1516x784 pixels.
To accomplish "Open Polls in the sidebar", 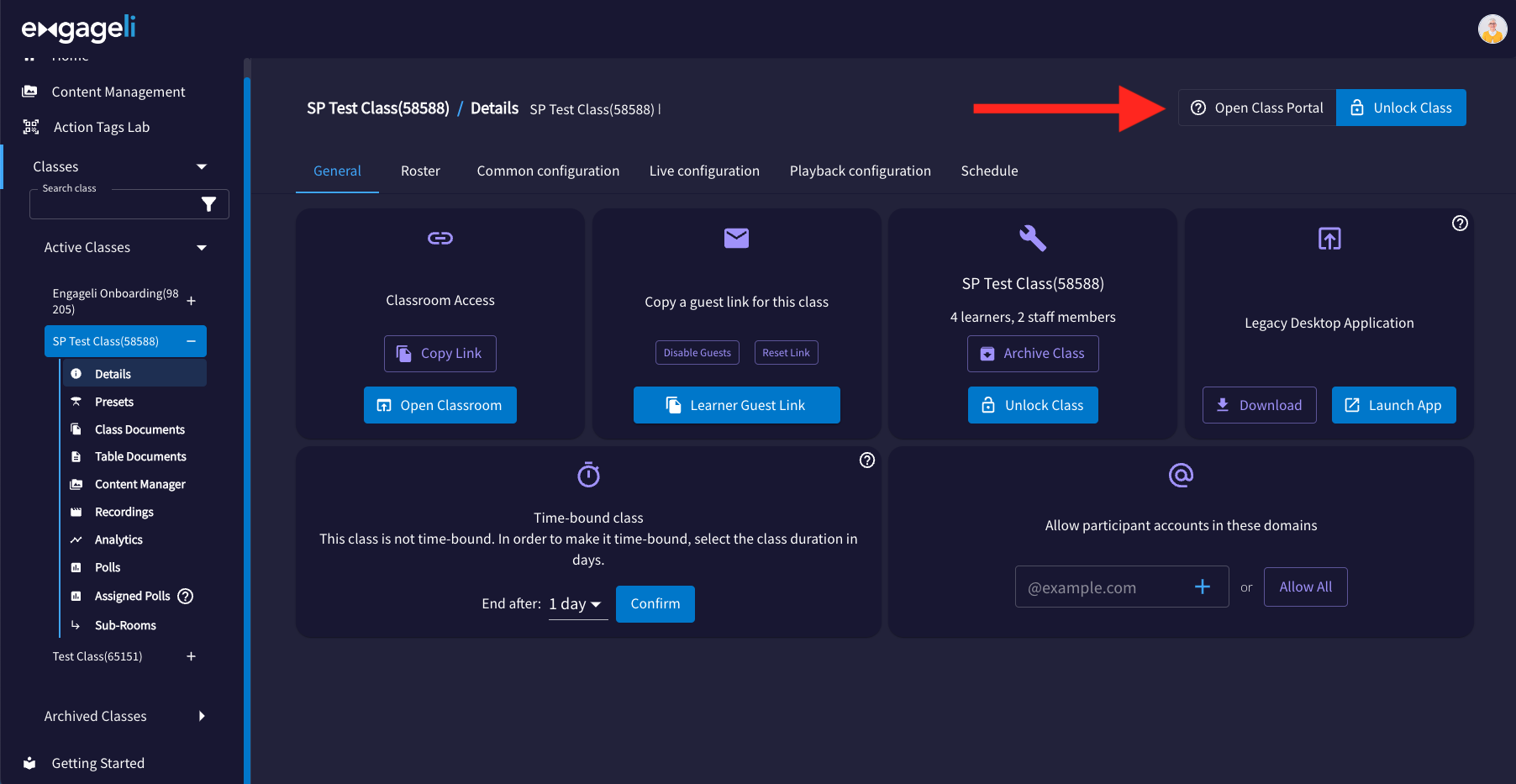I will pos(108,567).
